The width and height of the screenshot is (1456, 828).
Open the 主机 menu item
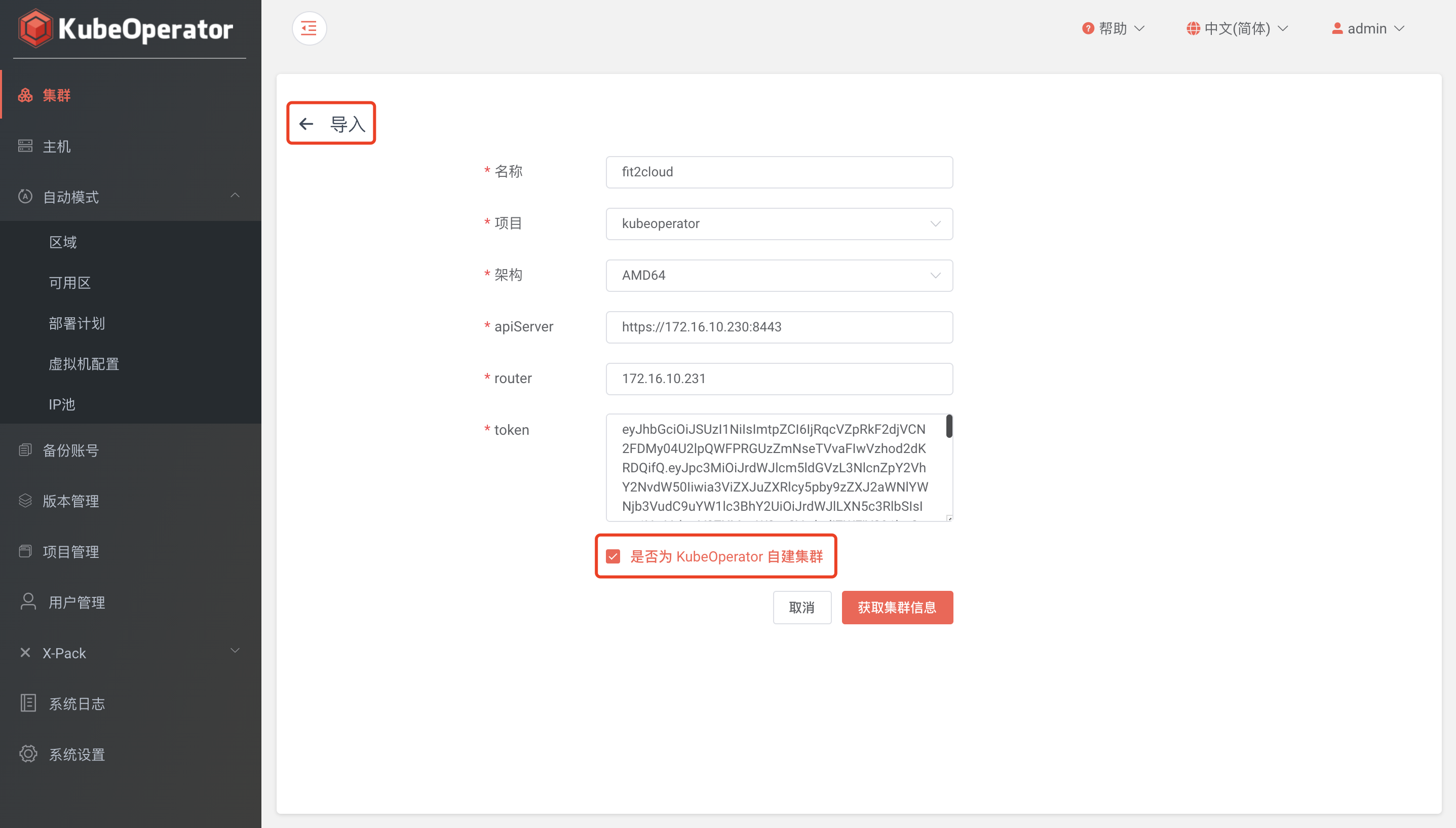coord(131,146)
